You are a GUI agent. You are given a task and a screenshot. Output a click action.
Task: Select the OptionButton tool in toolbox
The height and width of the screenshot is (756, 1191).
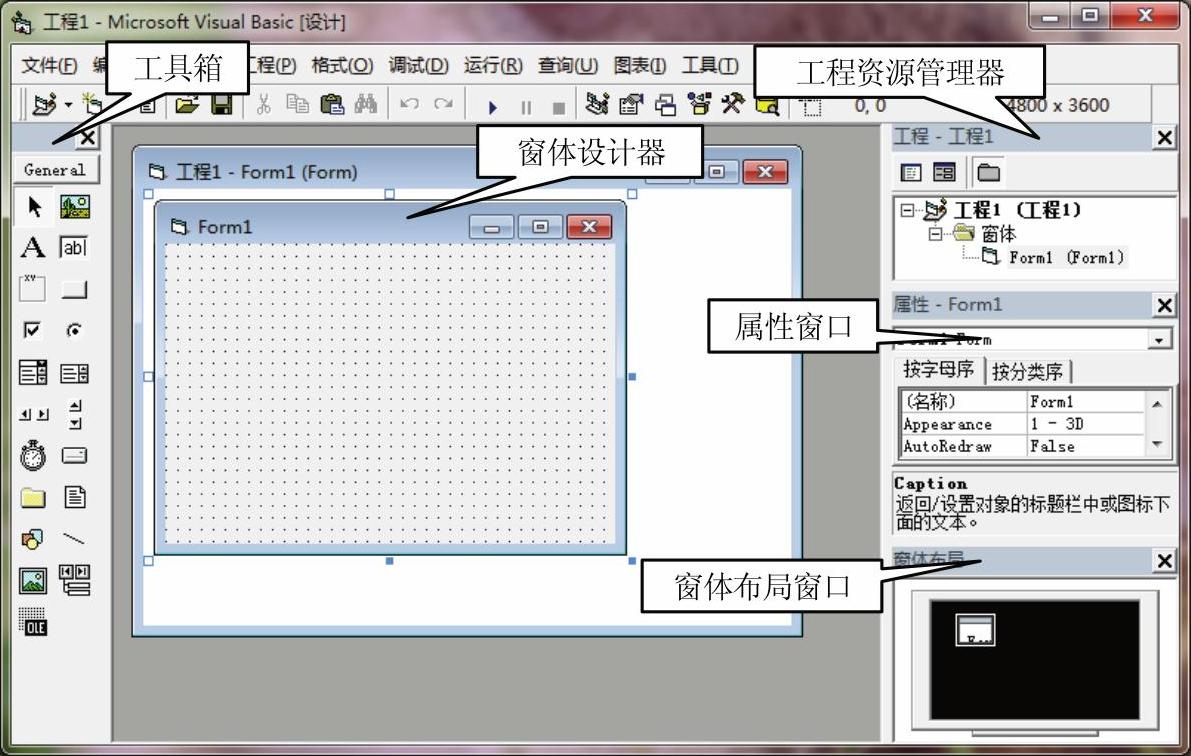pyautogui.click(x=74, y=330)
